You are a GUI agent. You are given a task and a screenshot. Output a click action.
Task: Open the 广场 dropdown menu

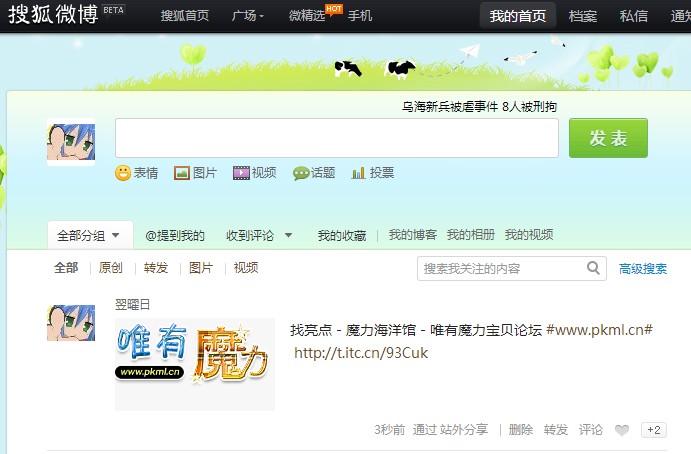pyautogui.click(x=248, y=16)
